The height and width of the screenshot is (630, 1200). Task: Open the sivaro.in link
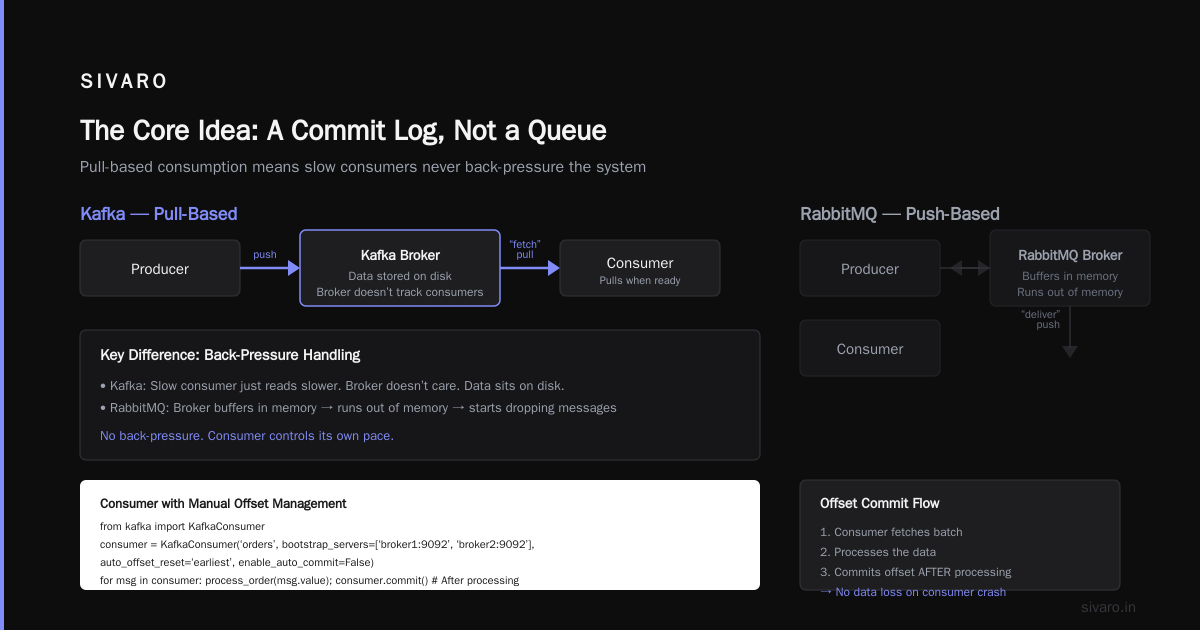1109,607
